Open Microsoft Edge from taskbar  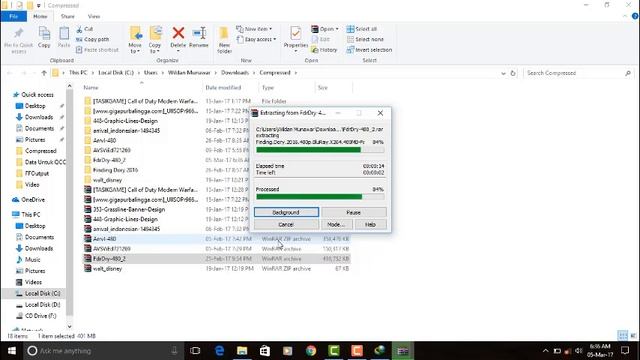coord(220,351)
